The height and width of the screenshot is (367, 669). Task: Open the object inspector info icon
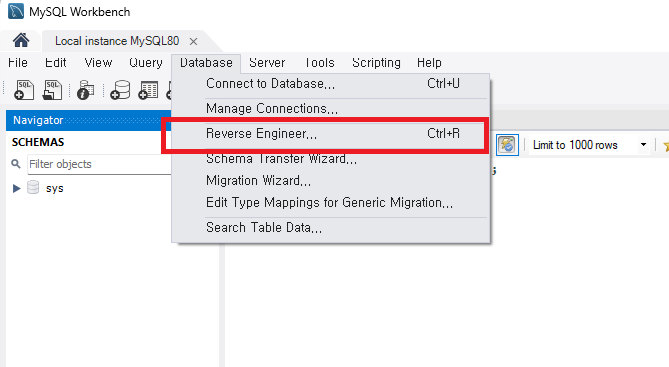click(85, 90)
